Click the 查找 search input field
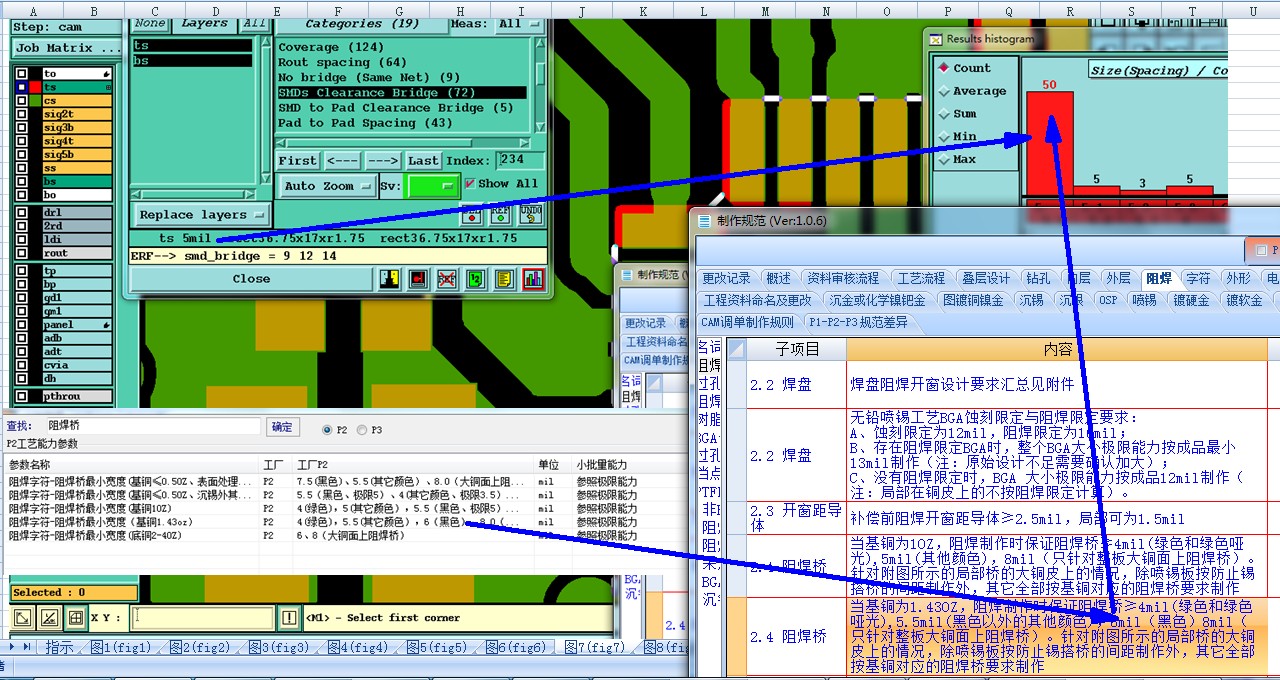Image resolution: width=1280 pixels, height=680 pixels. [154, 427]
